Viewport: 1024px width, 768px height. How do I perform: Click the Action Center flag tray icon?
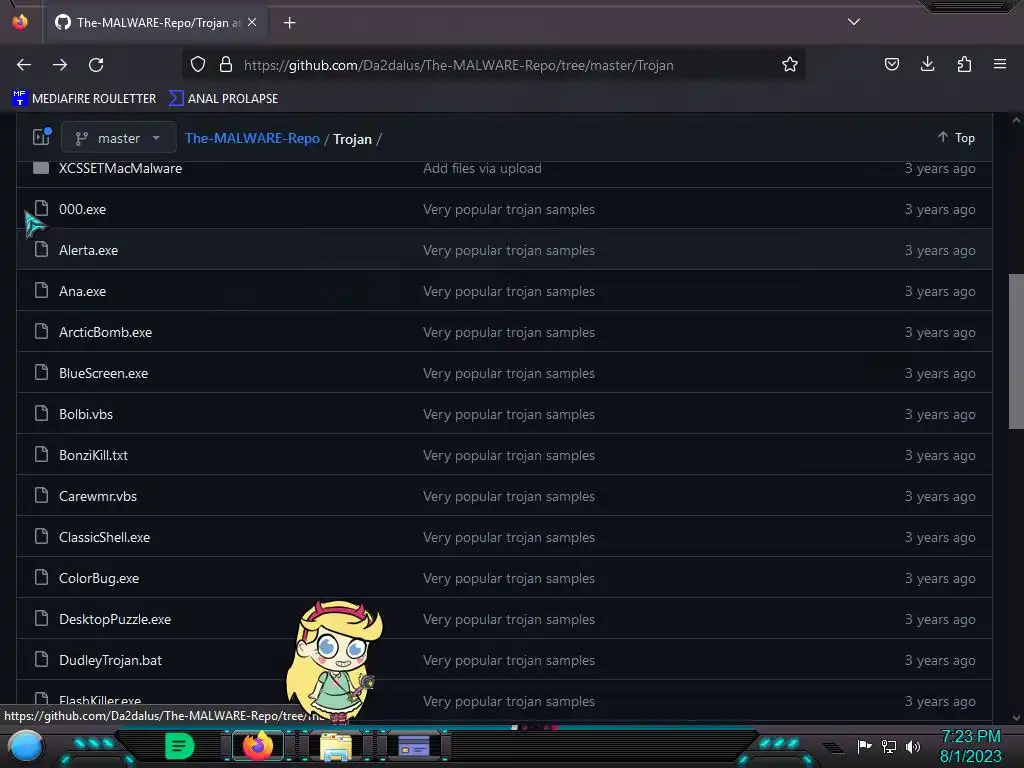[864, 746]
